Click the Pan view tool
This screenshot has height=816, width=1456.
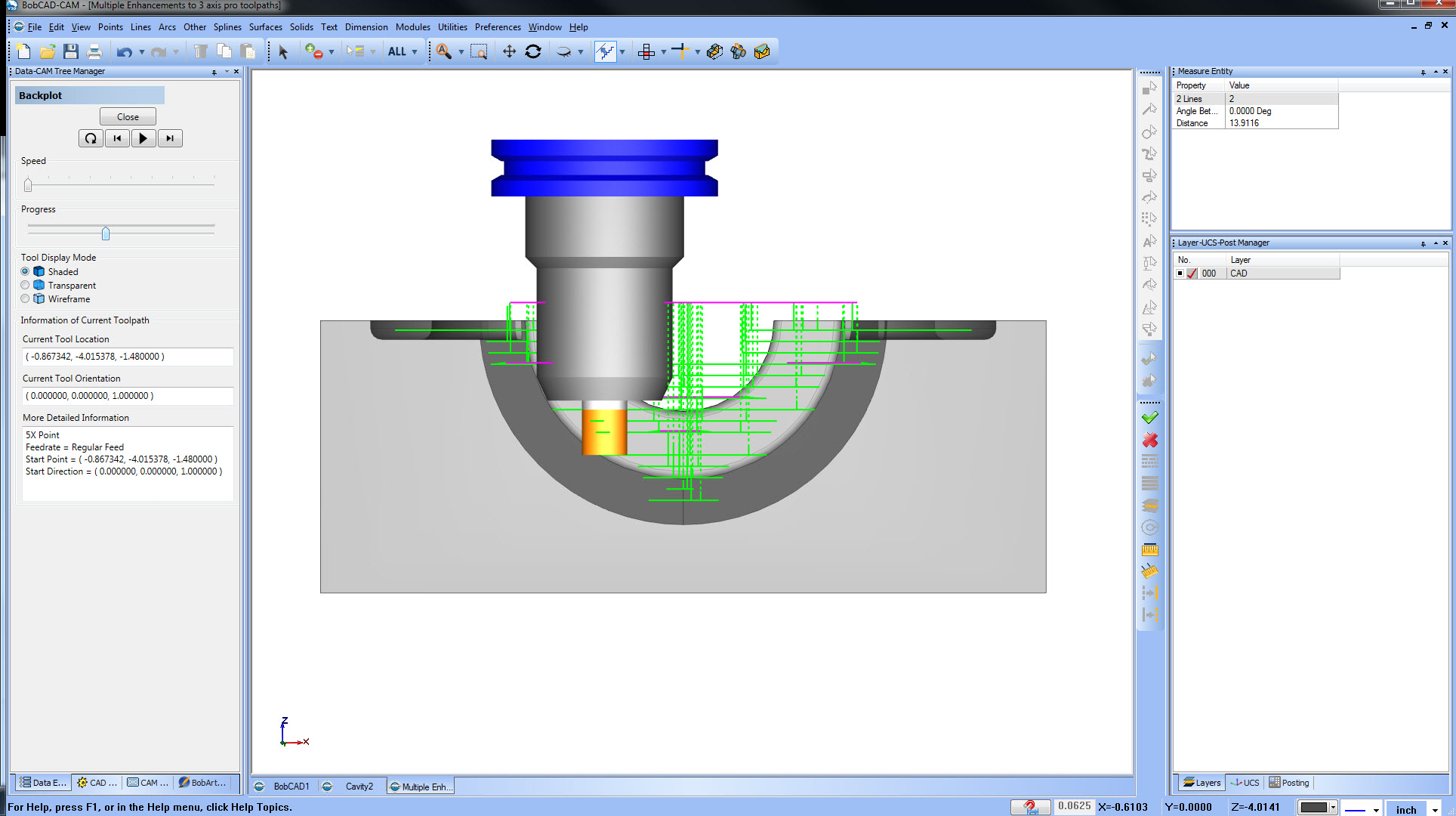pyautogui.click(x=510, y=51)
